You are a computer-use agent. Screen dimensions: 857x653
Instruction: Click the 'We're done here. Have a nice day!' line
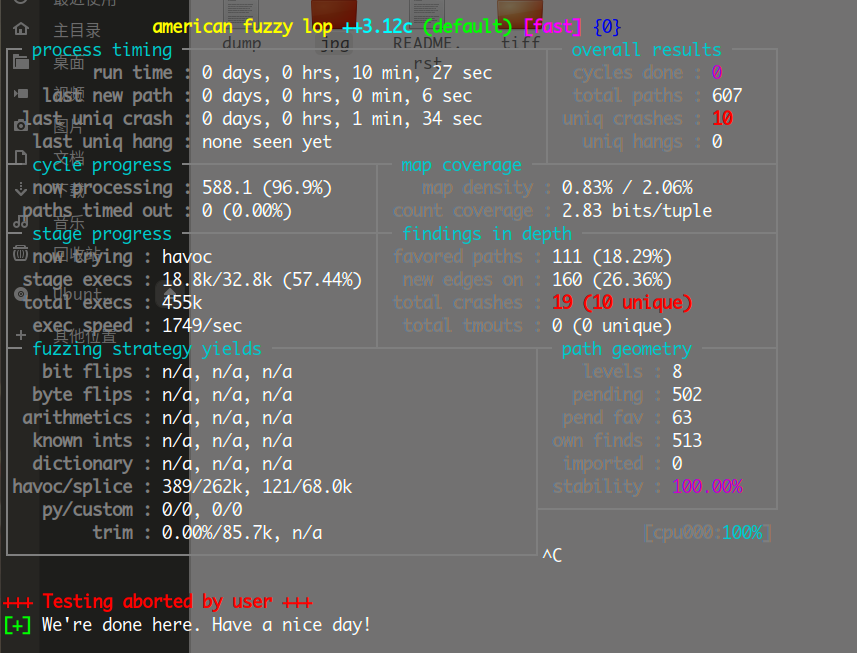207,625
